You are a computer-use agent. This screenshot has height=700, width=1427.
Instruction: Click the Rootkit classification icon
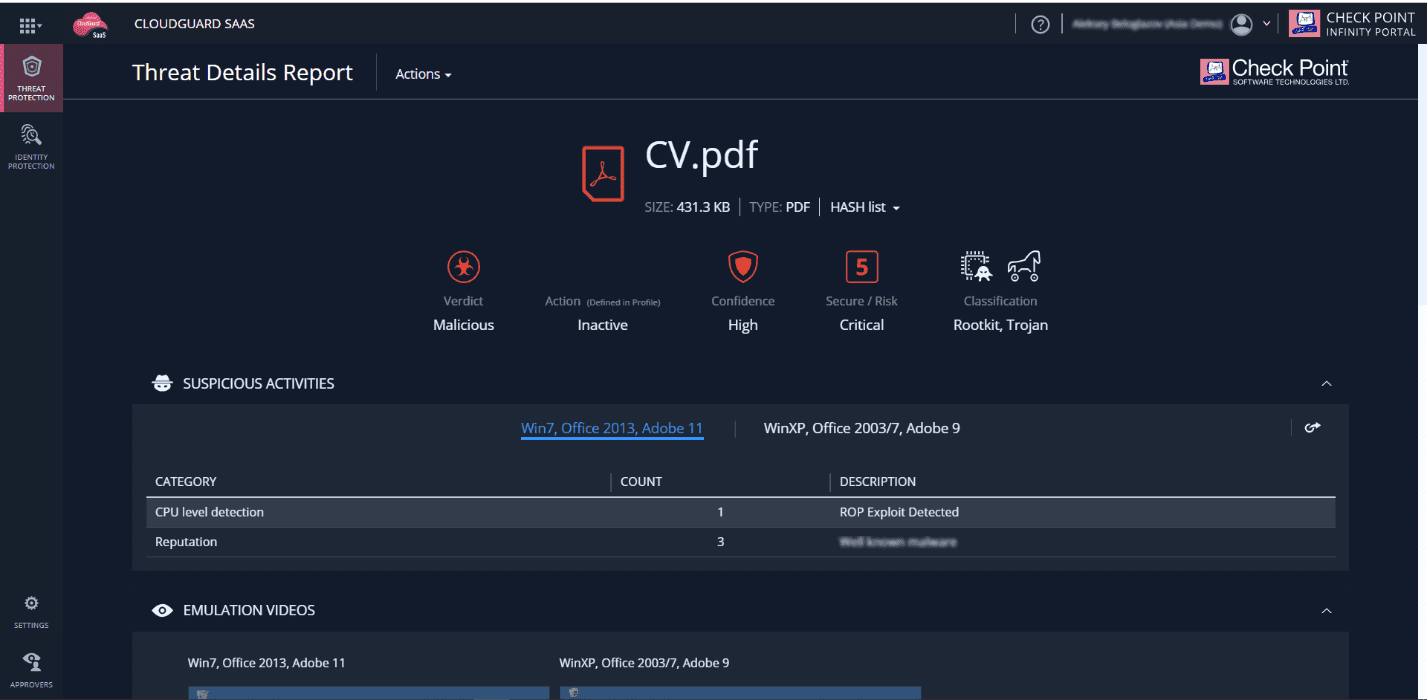click(976, 266)
